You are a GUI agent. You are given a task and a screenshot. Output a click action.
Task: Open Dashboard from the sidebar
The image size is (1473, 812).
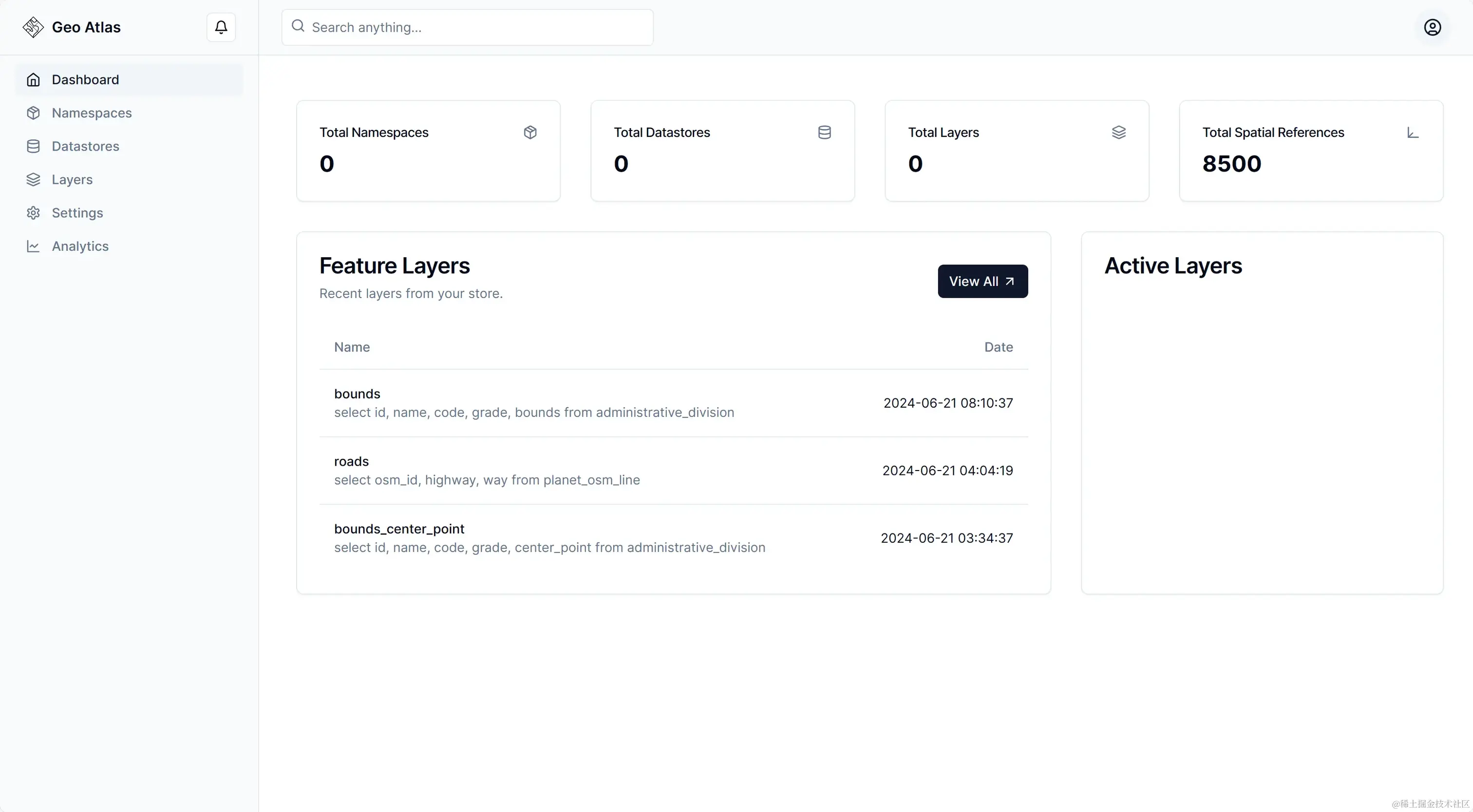[x=85, y=79]
